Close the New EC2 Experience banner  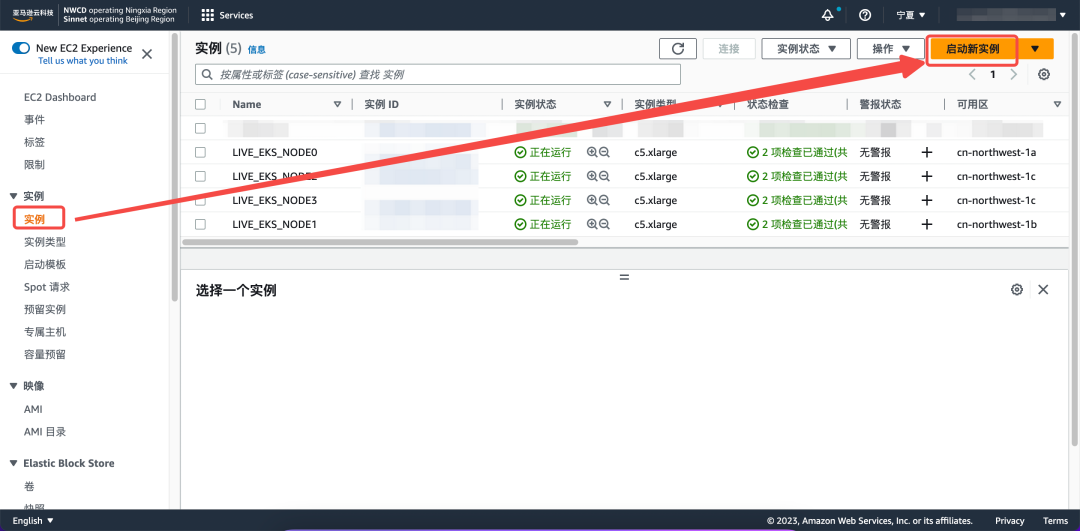tap(147, 54)
